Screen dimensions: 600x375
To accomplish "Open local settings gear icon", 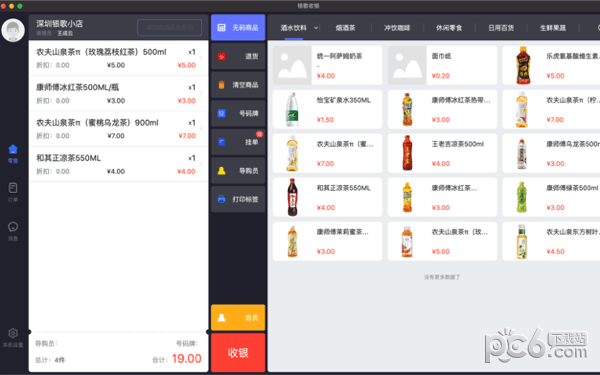I will (13, 333).
